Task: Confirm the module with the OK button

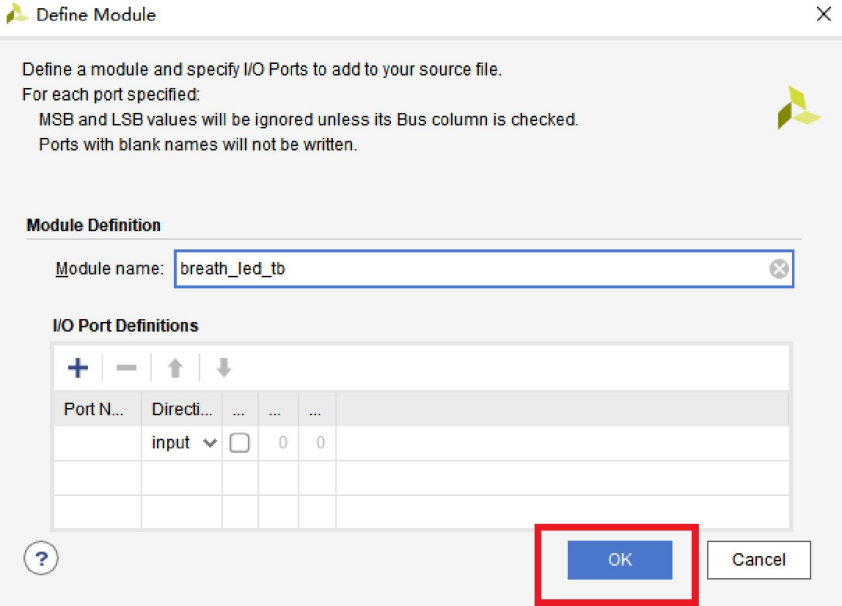Action: (x=620, y=560)
